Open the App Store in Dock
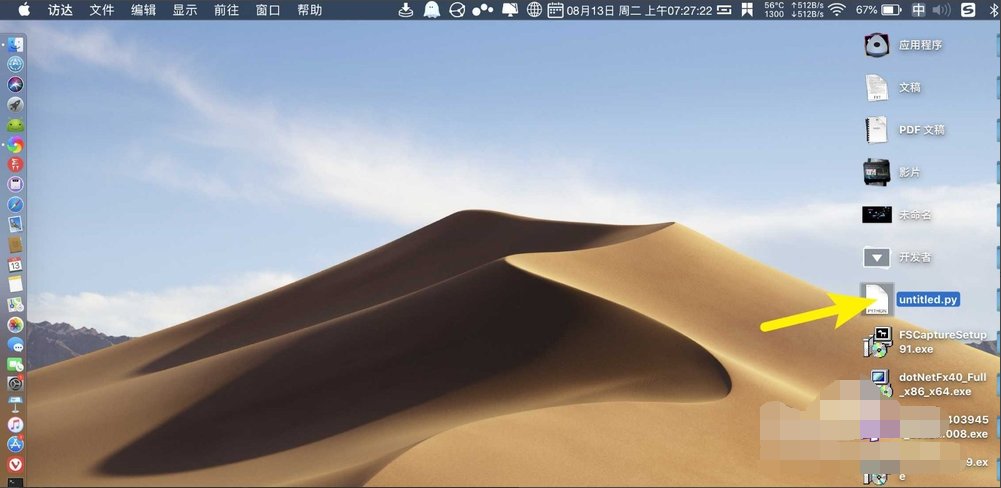Image resolution: width=1001 pixels, height=488 pixels. coord(16,444)
